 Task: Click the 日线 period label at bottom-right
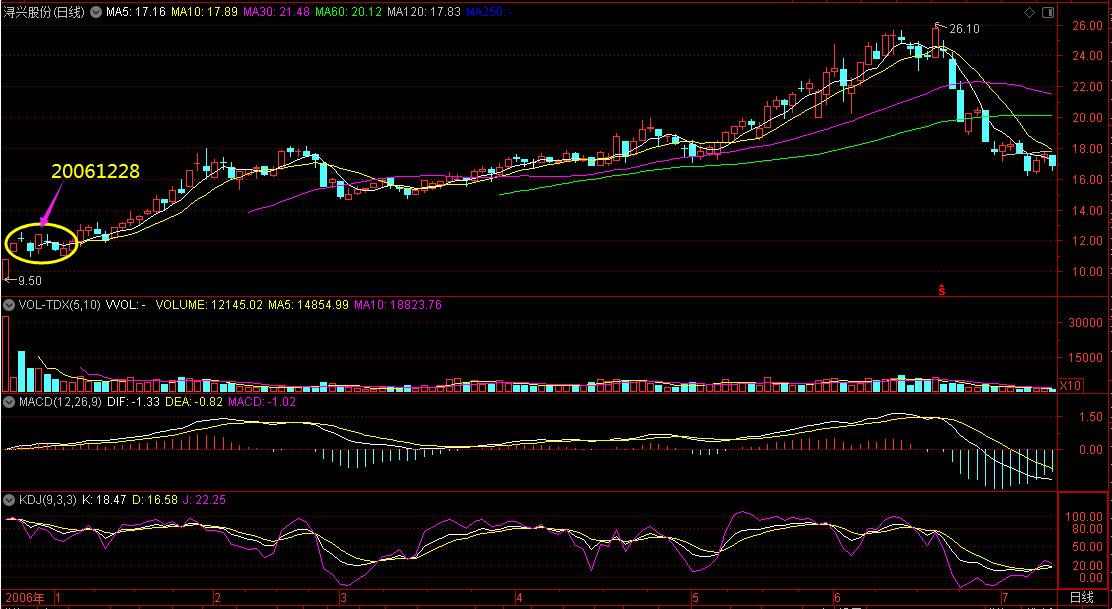[1082, 598]
